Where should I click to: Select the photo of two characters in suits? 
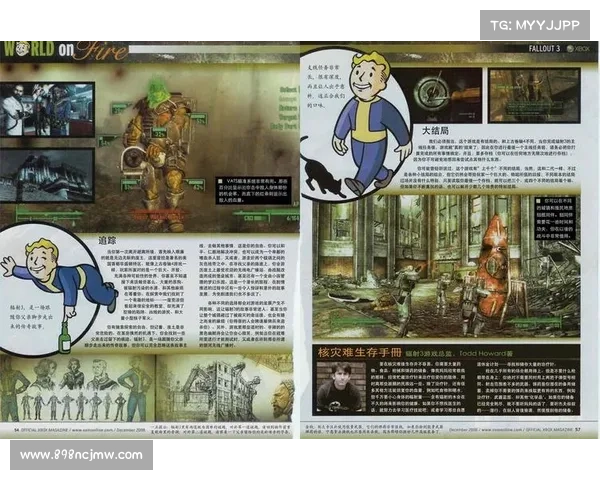[45, 110]
